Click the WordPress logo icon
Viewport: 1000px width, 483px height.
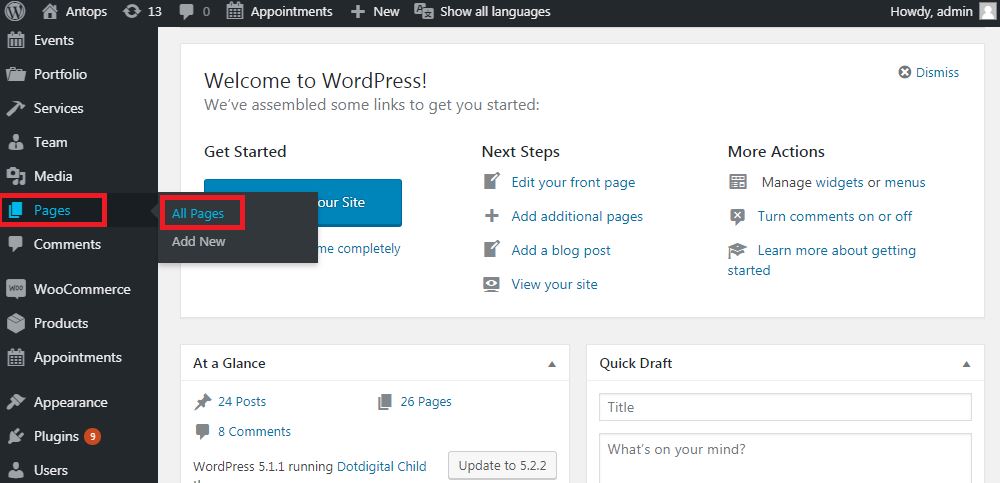point(15,11)
